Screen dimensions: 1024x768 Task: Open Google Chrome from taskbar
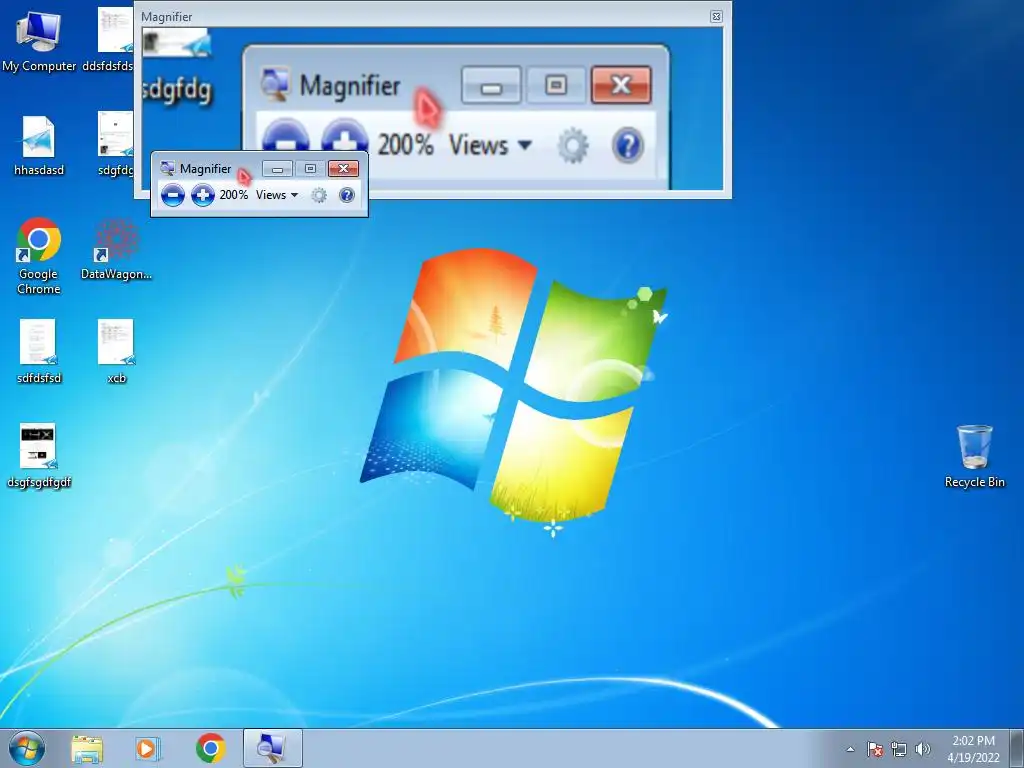pyautogui.click(x=210, y=748)
